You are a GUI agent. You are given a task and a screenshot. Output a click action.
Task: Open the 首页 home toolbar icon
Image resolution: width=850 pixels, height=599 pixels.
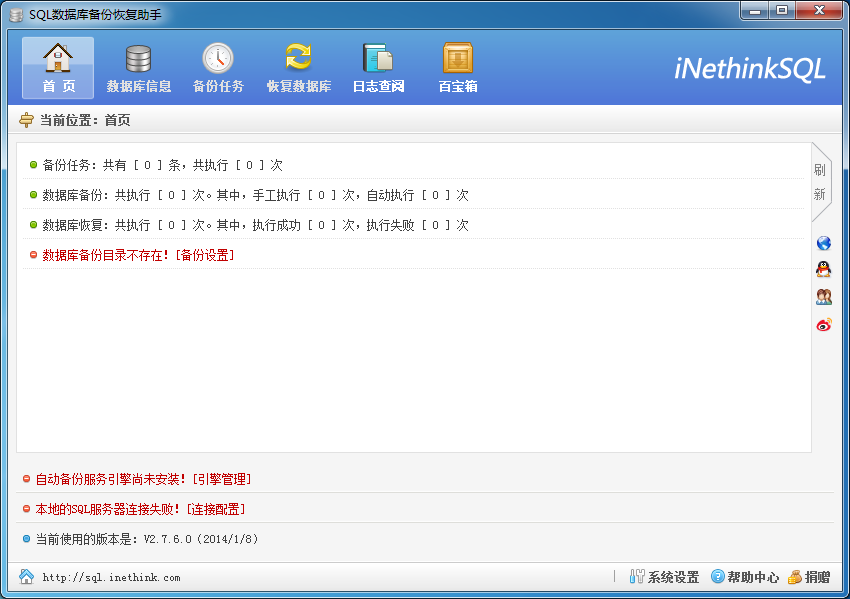pyautogui.click(x=58, y=68)
